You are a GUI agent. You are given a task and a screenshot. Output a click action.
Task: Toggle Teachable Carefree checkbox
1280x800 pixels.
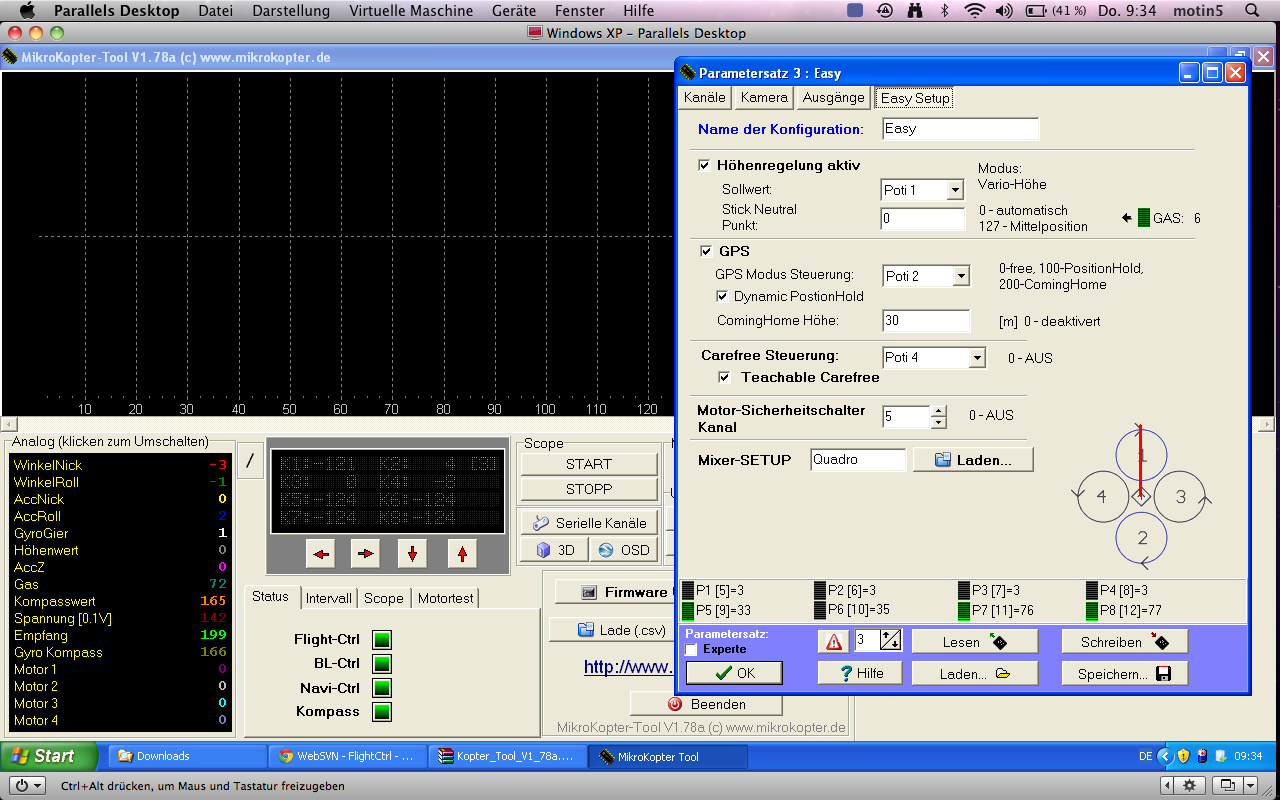click(725, 377)
